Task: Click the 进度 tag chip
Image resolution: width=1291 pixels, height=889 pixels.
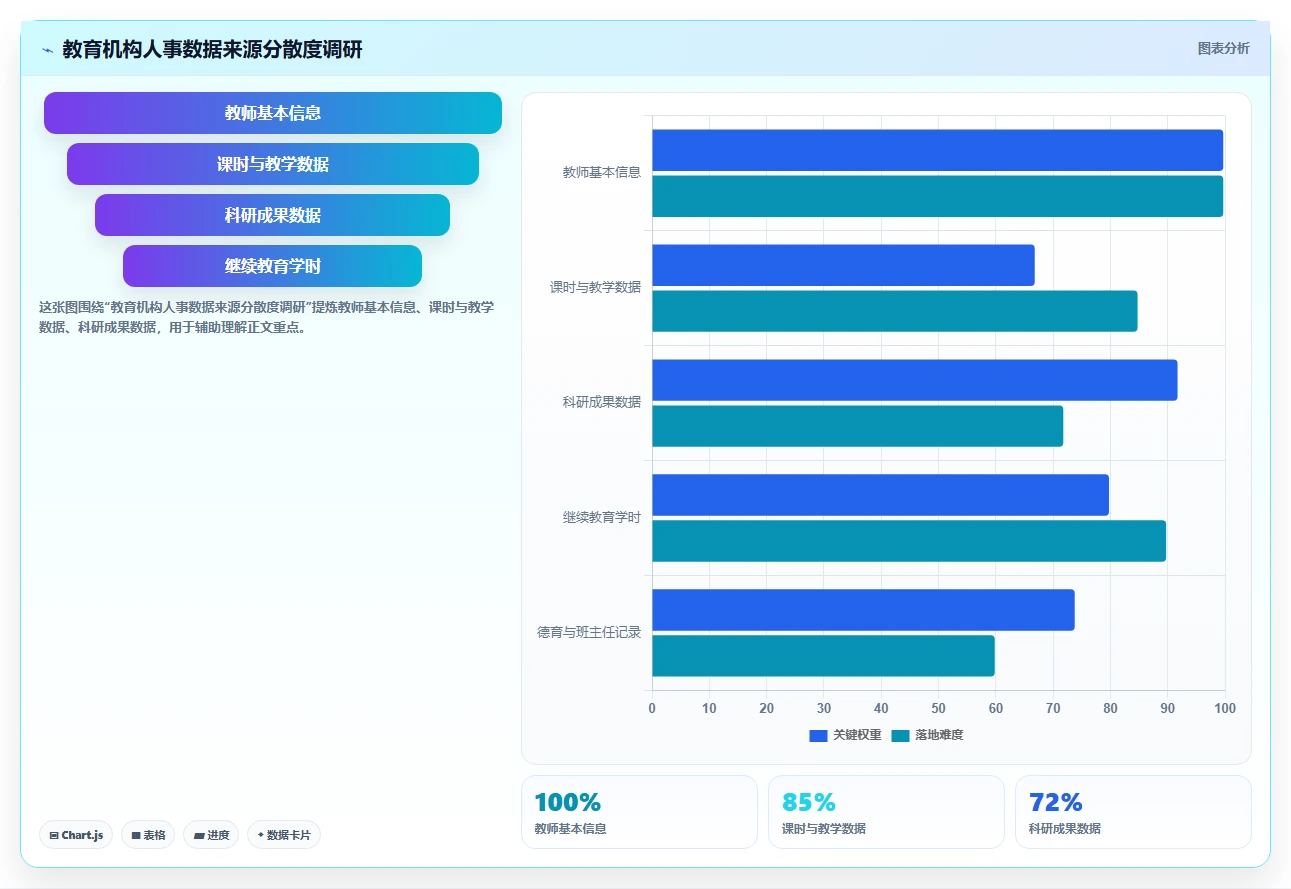Action: click(211, 835)
